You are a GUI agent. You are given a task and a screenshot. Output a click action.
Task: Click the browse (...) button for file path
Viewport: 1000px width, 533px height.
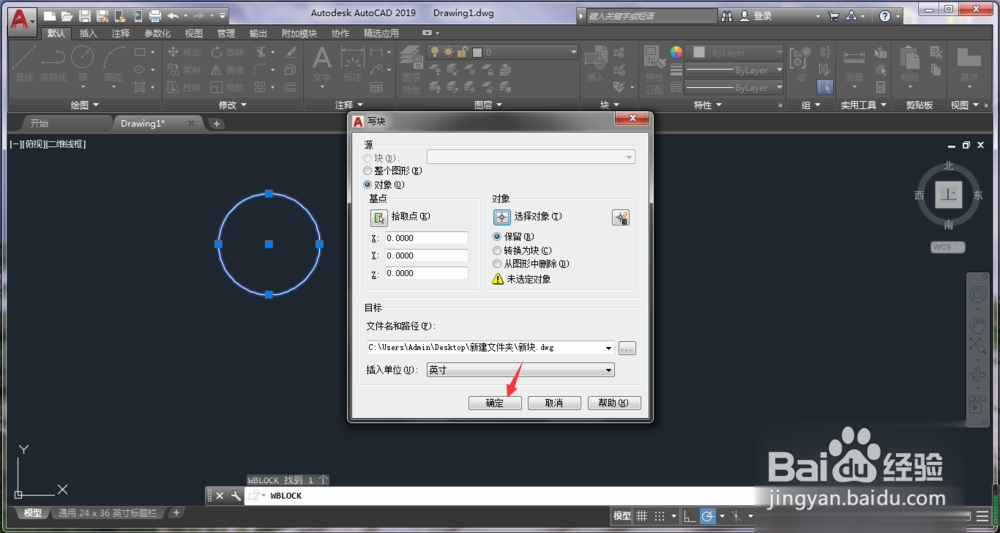(627, 348)
